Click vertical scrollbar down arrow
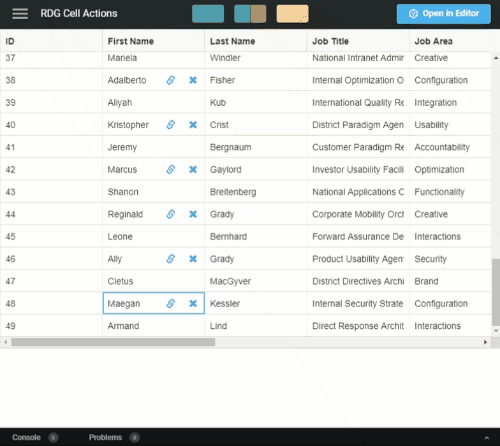This screenshot has width=500, height=446. click(496, 331)
